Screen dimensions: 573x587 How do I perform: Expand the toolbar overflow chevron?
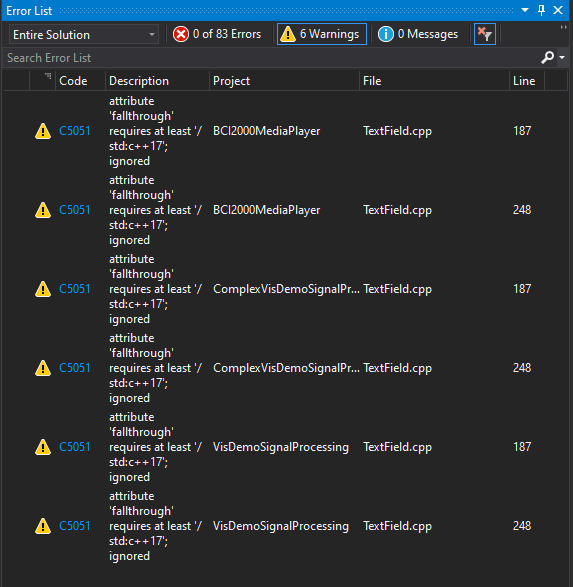563,28
